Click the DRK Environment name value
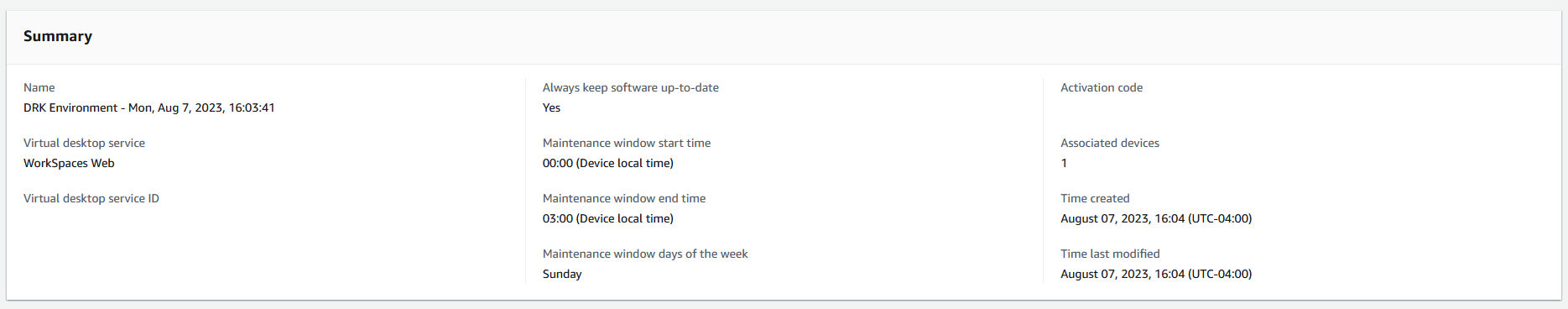 (149, 107)
